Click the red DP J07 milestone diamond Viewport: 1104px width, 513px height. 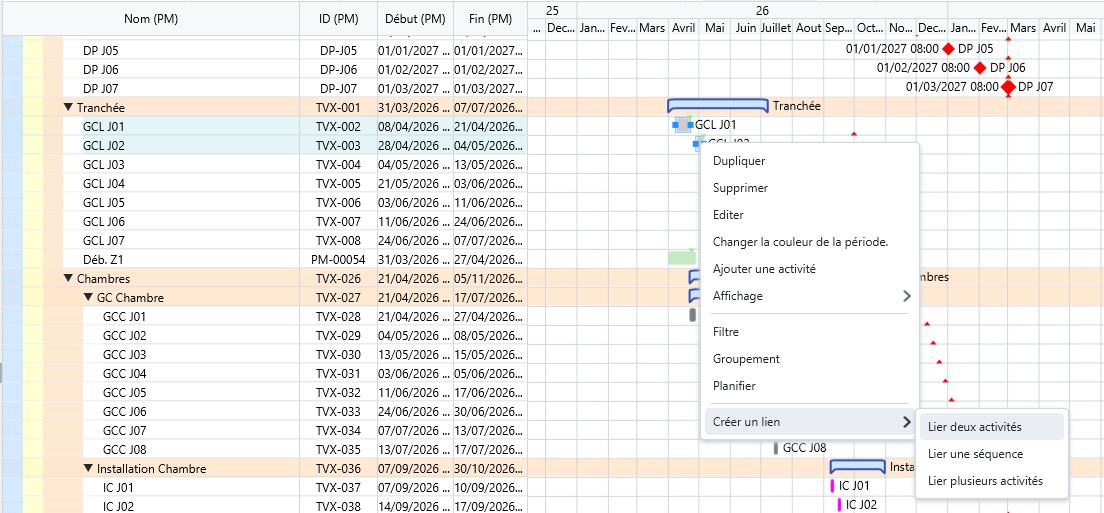point(1008,87)
